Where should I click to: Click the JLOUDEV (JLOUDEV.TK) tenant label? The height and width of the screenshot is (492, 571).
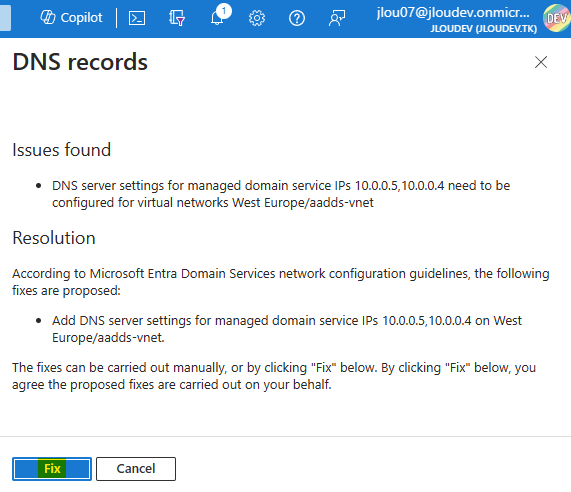pyautogui.click(x=483, y=28)
